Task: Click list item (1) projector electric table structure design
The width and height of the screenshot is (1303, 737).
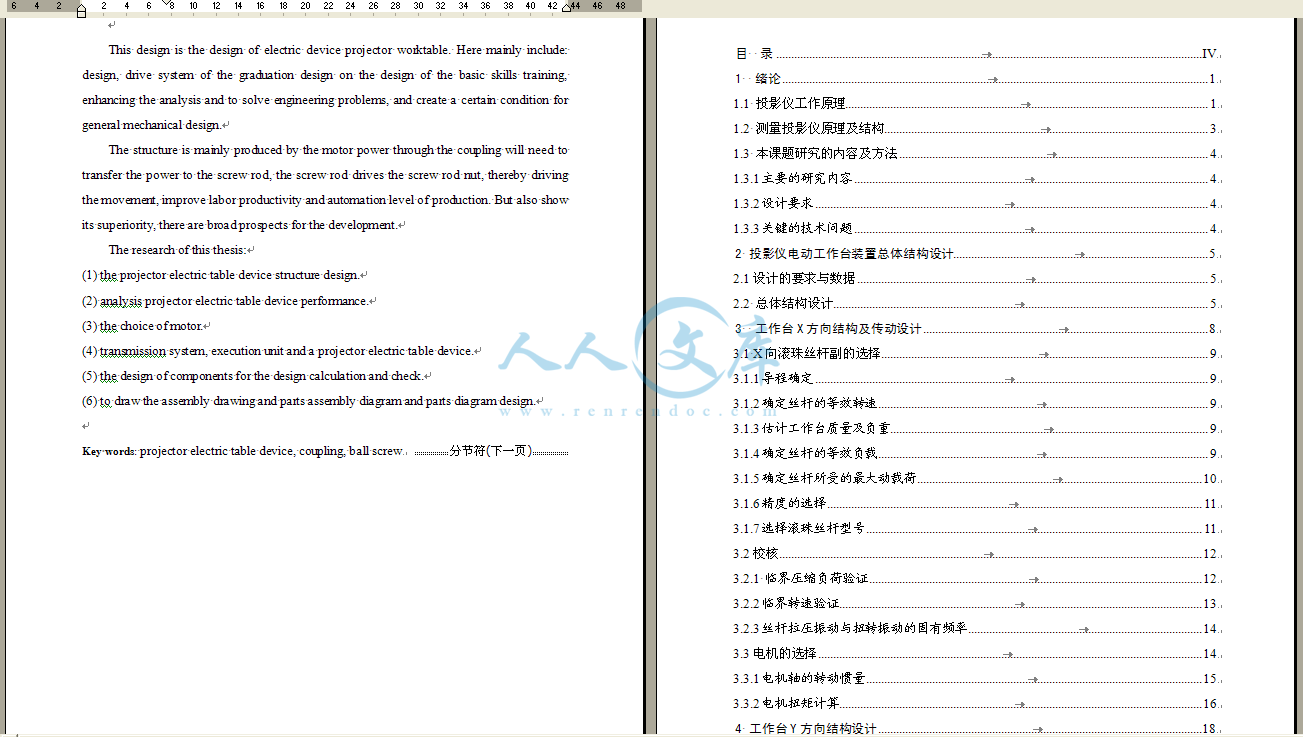Action: coord(225,275)
